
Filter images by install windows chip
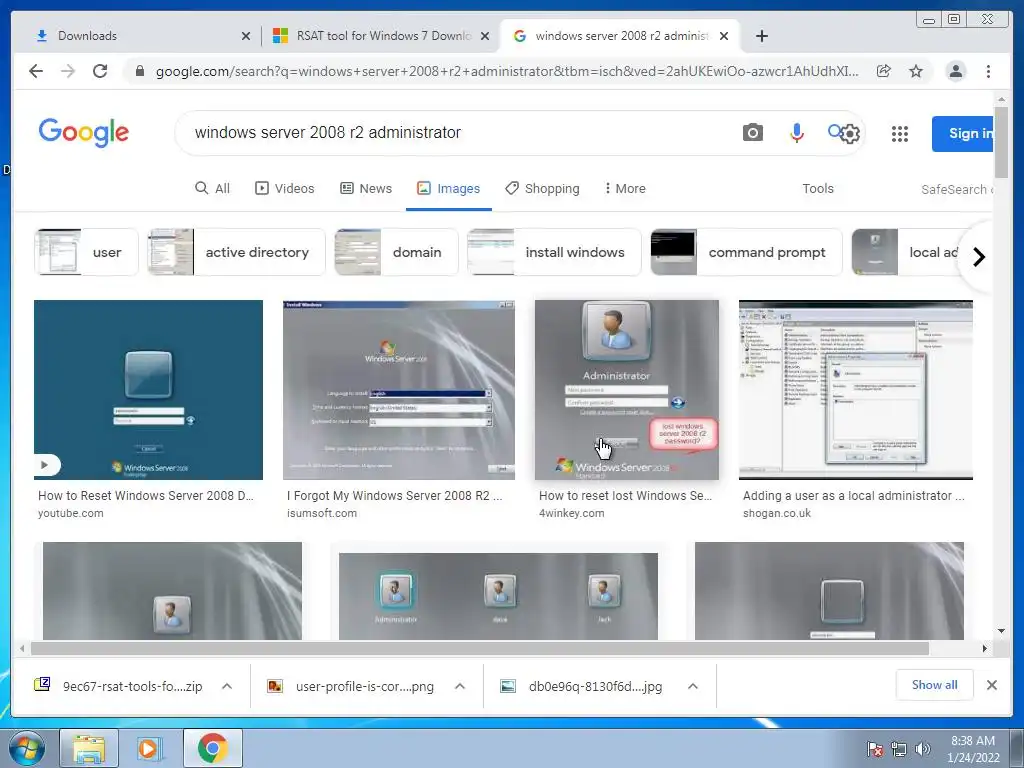coord(554,252)
